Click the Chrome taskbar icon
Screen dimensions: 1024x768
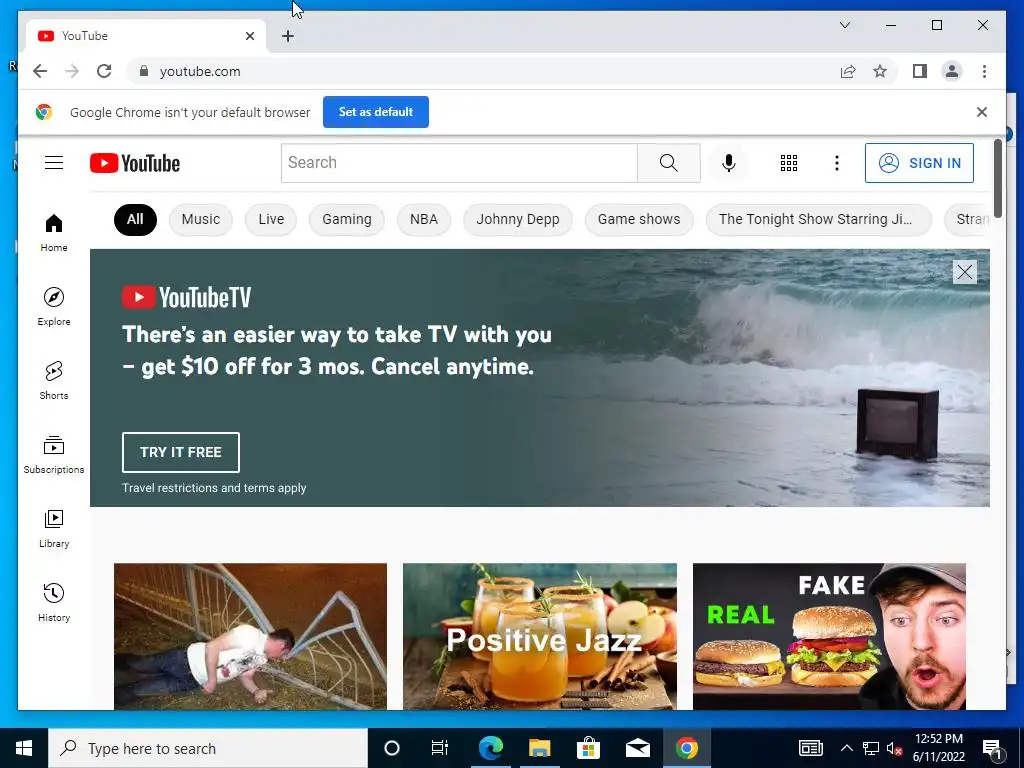tap(686, 748)
